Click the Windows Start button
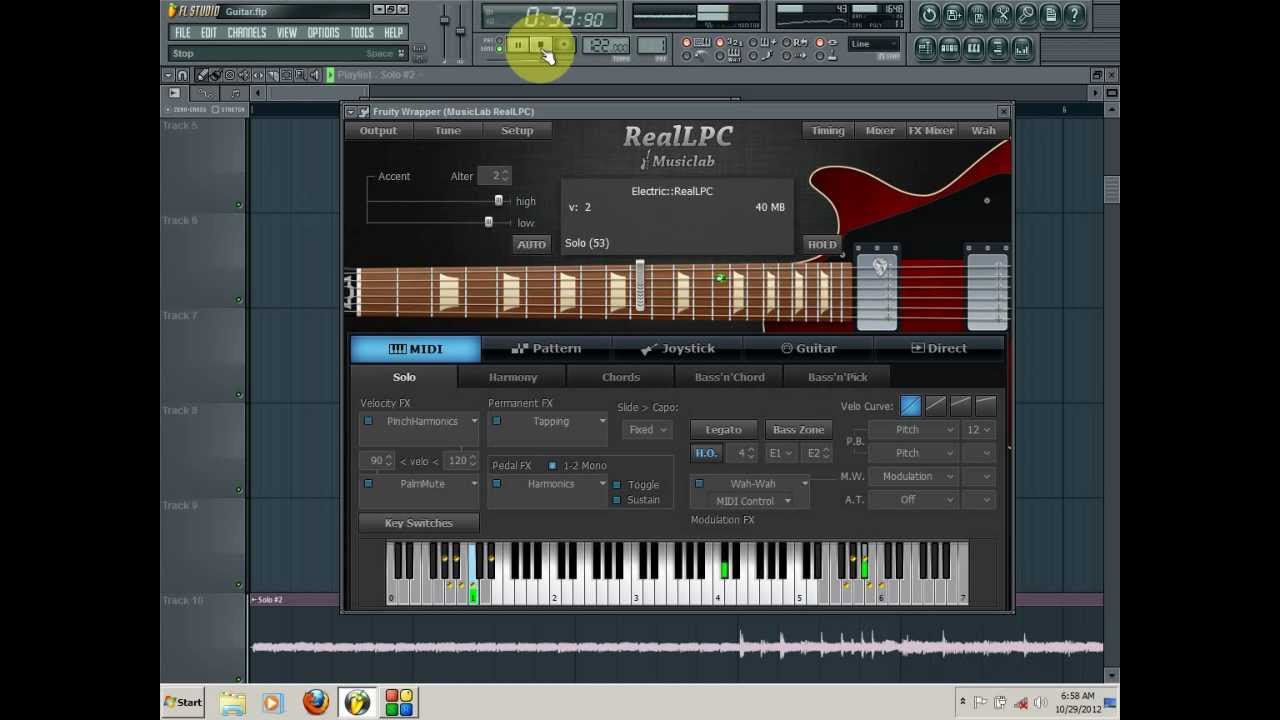1280x720 pixels. click(183, 702)
